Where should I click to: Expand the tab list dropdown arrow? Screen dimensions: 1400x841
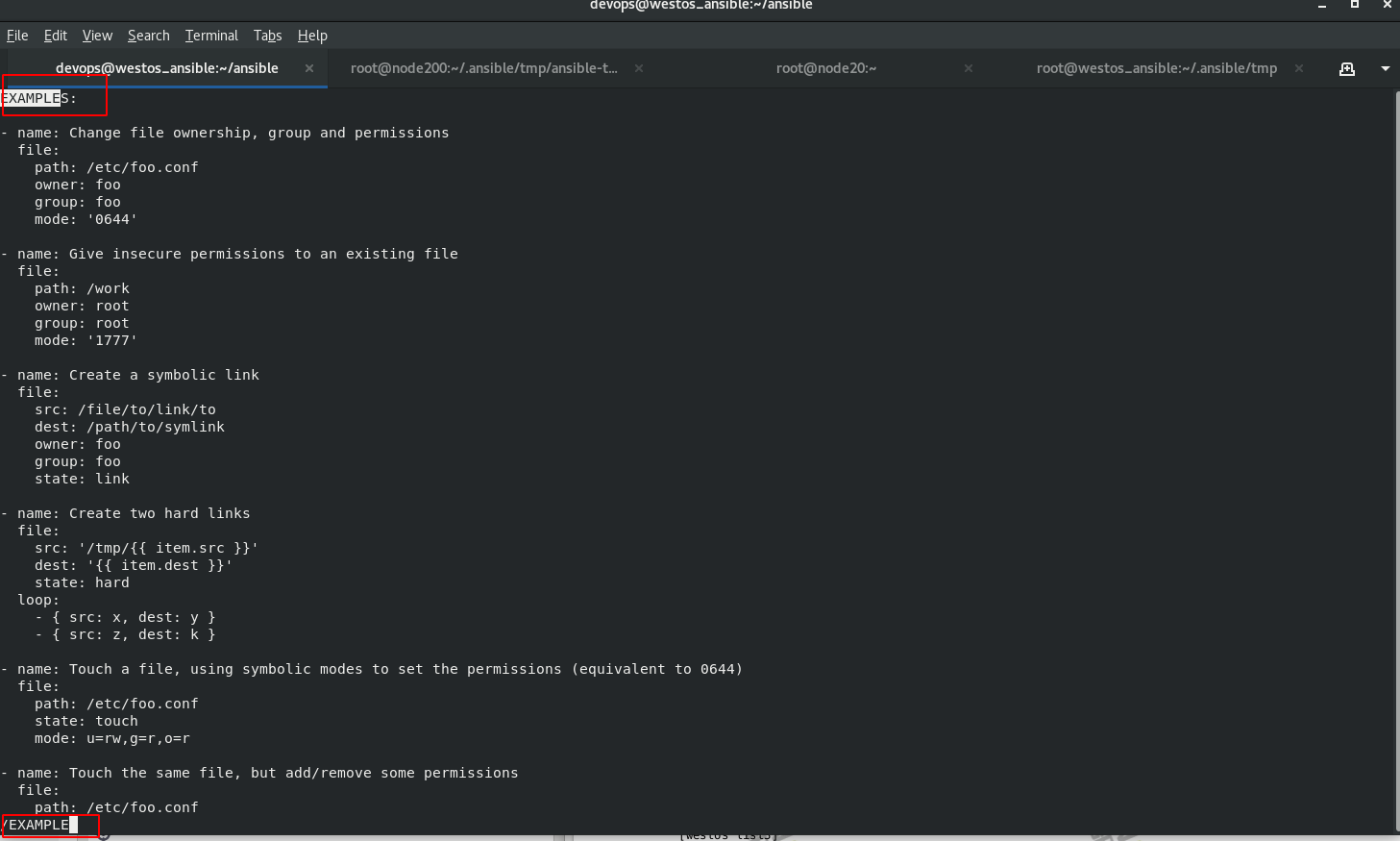point(1385,68)
